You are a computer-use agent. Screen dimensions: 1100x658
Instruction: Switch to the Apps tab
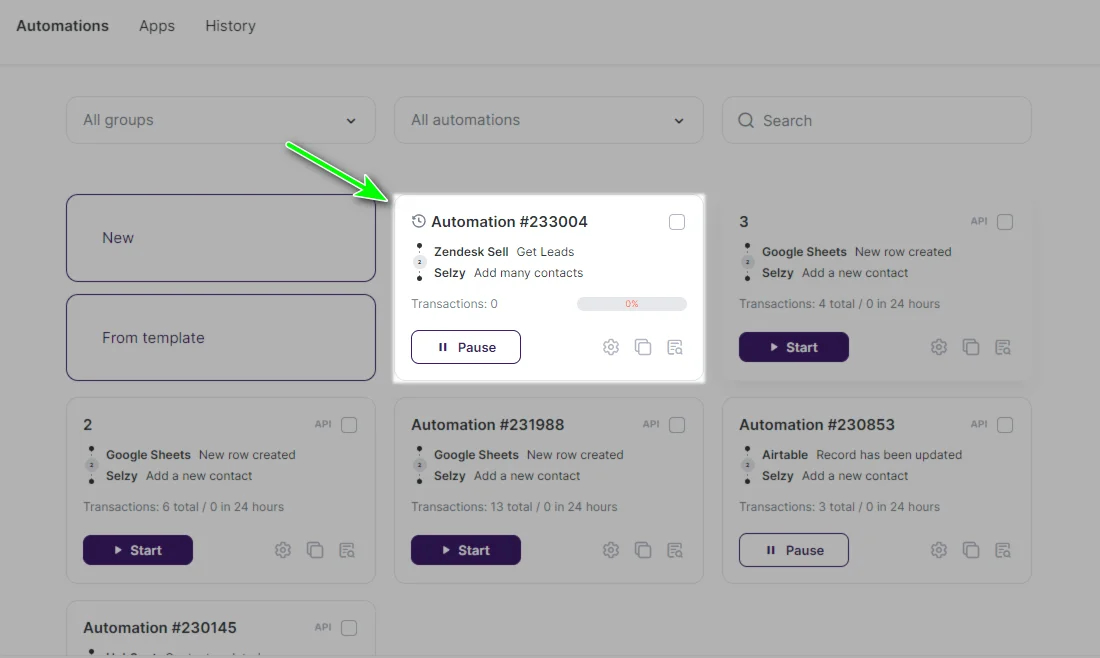click(156, 25)
